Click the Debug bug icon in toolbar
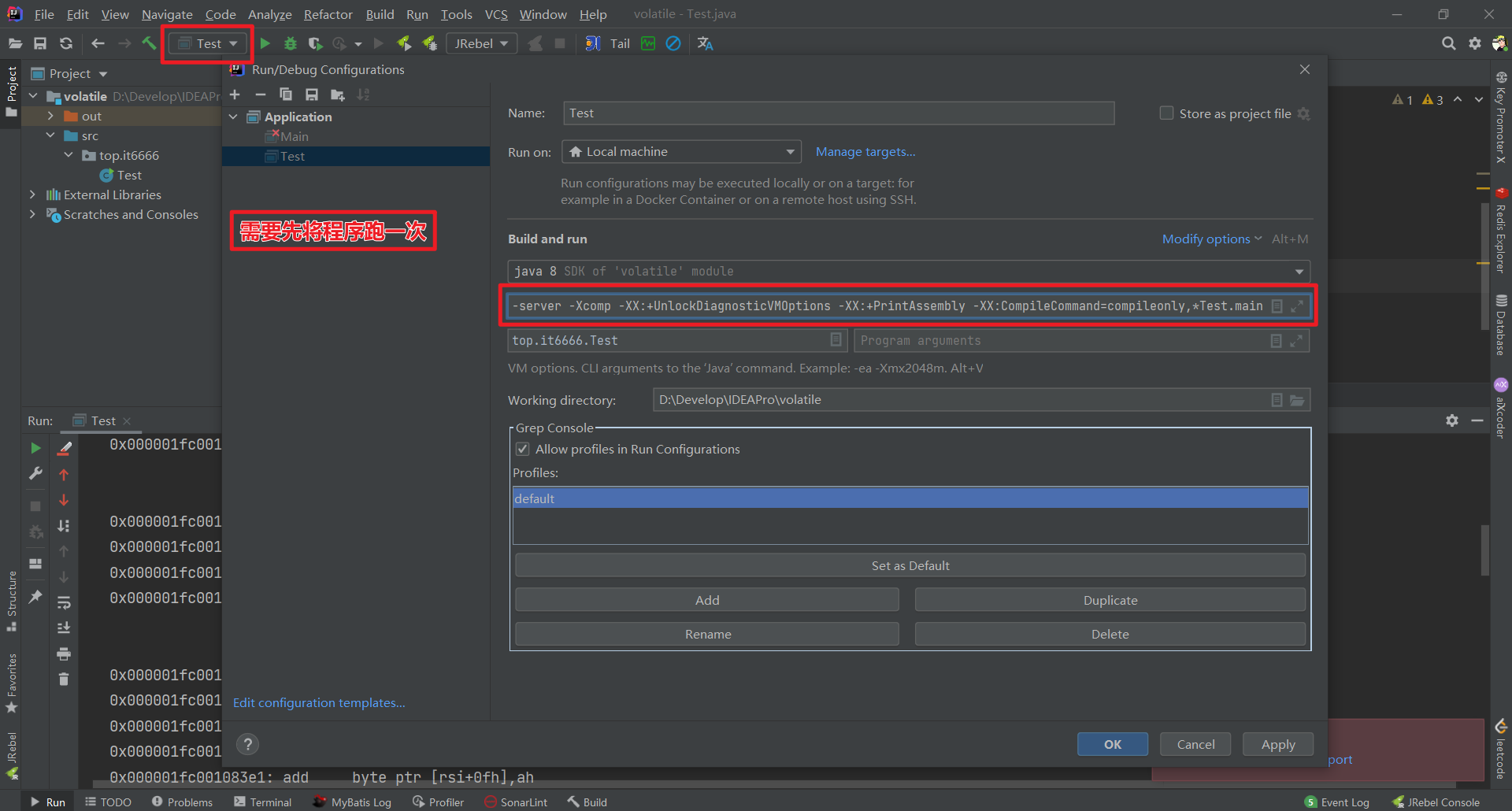The height and width of the screenshot is (811, 1512). tap(291, 43)
